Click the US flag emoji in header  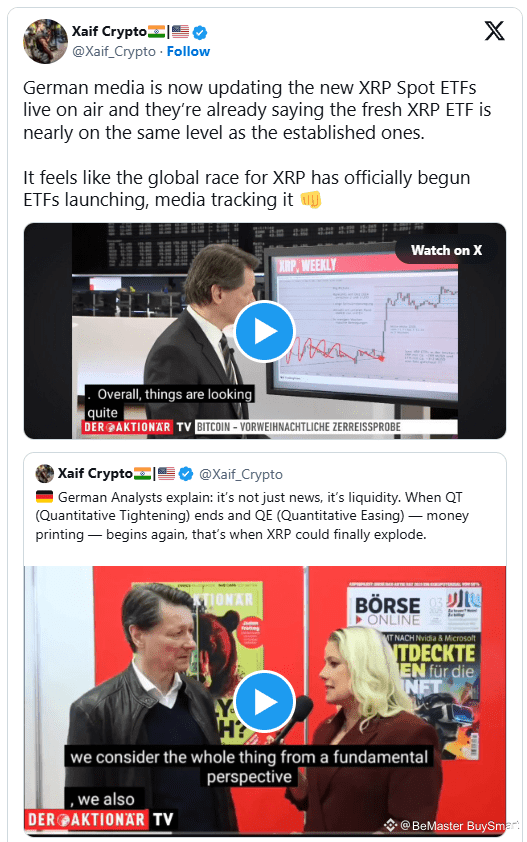[181, 32]
